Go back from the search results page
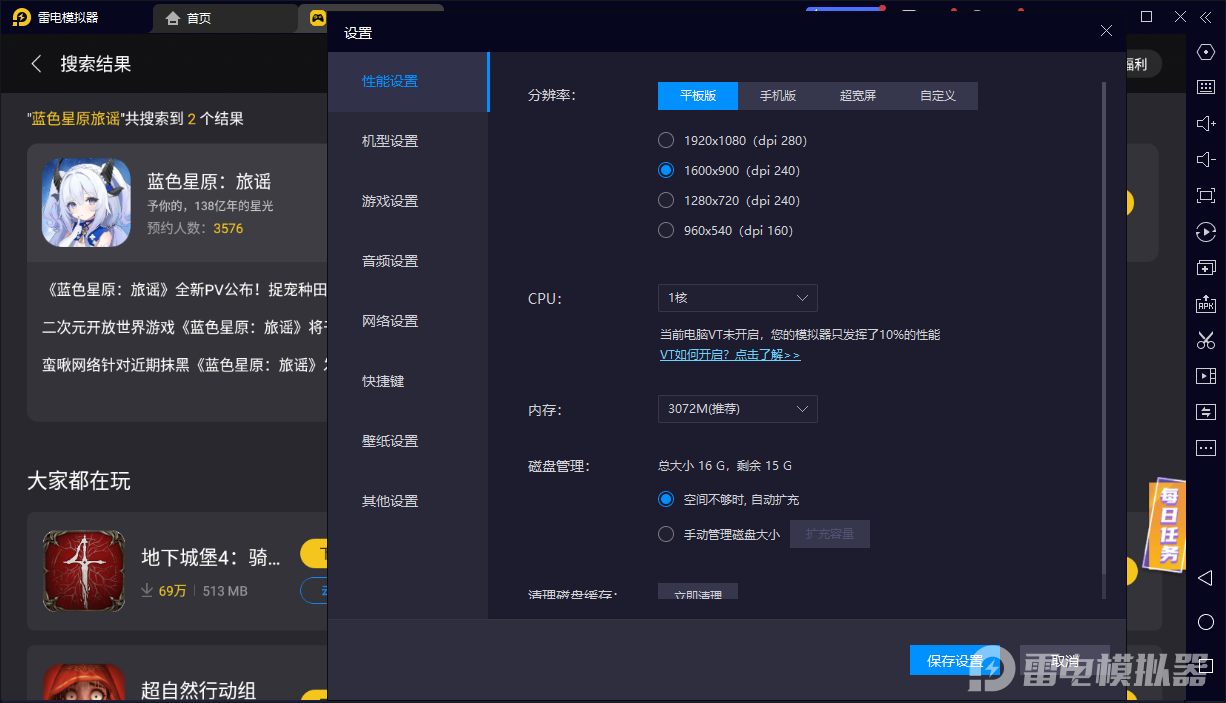The width and height of the screenshot is (1226, 703). point(36,64)
